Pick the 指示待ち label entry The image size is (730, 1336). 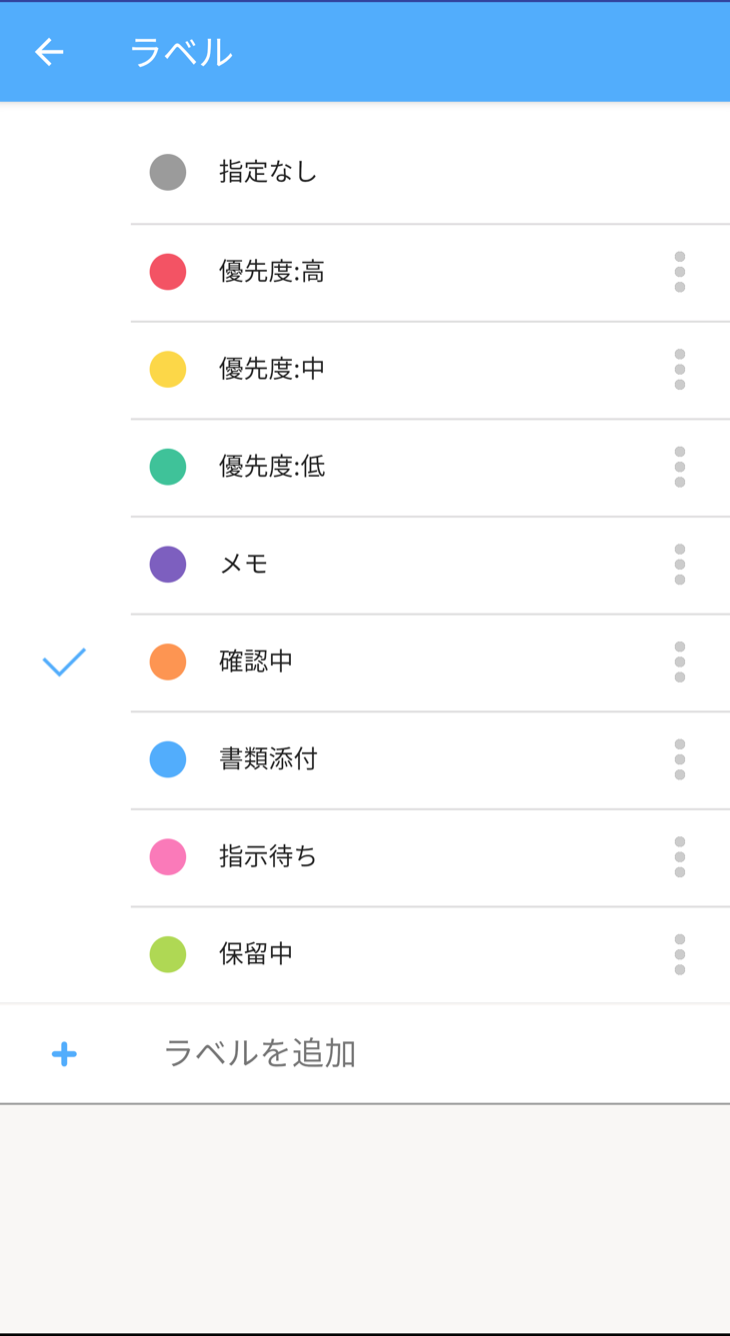pos(268,857)
